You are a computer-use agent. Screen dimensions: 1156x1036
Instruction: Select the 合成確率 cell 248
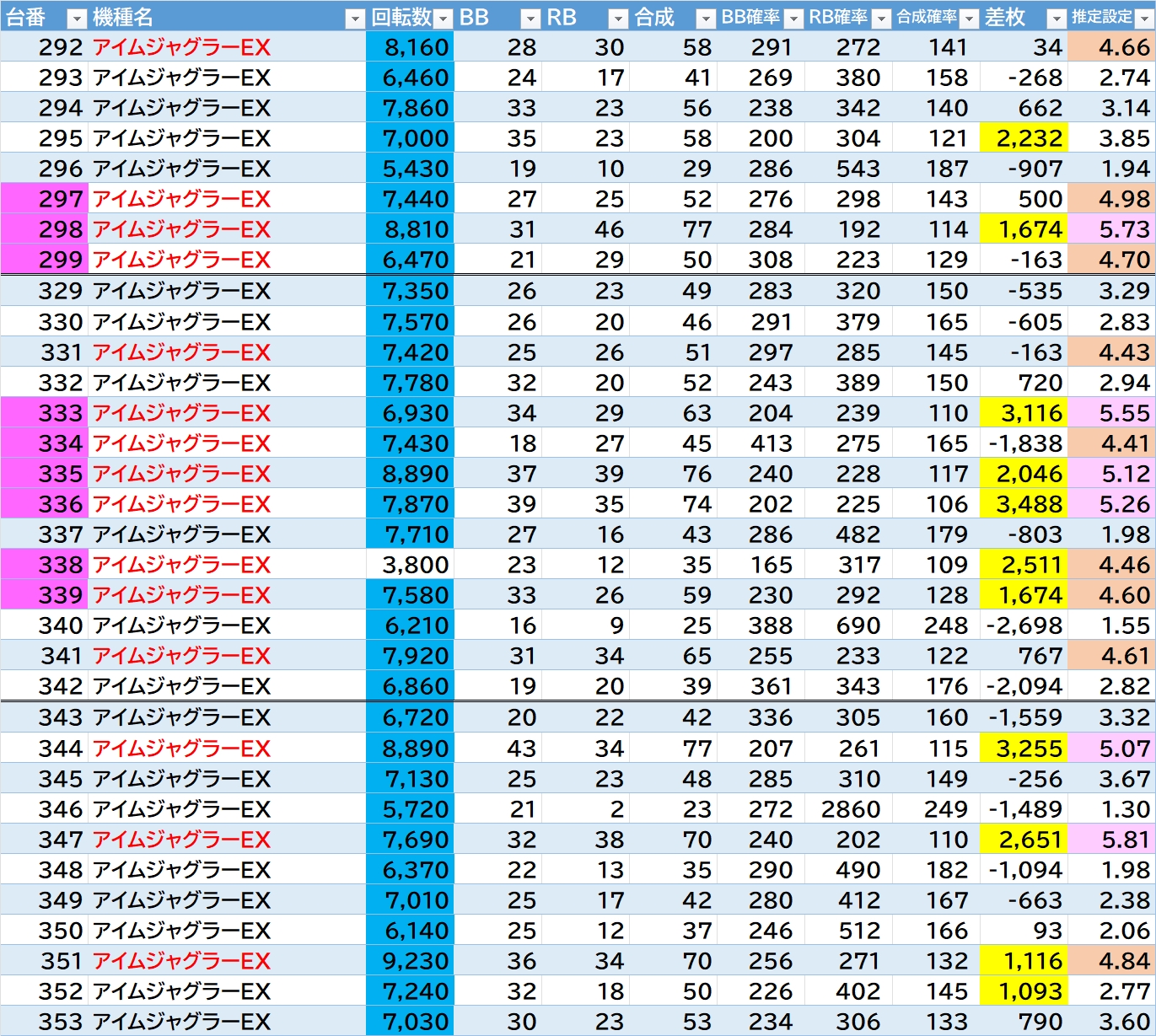click(936, 625)
